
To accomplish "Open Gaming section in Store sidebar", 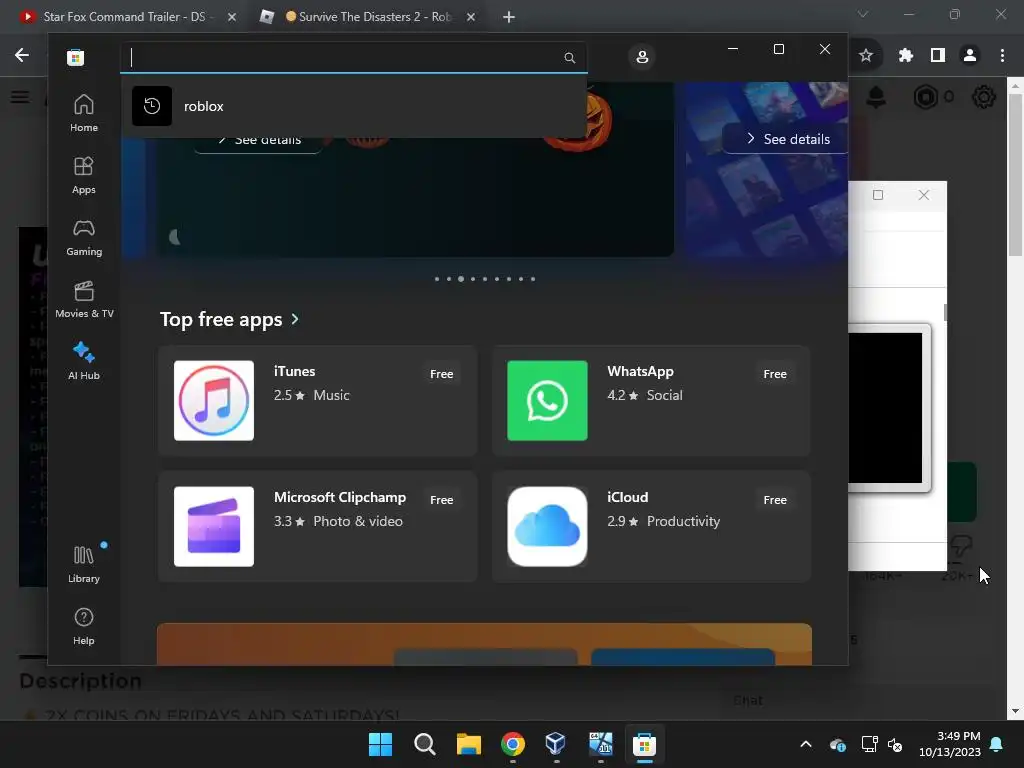I will (84, 237).
